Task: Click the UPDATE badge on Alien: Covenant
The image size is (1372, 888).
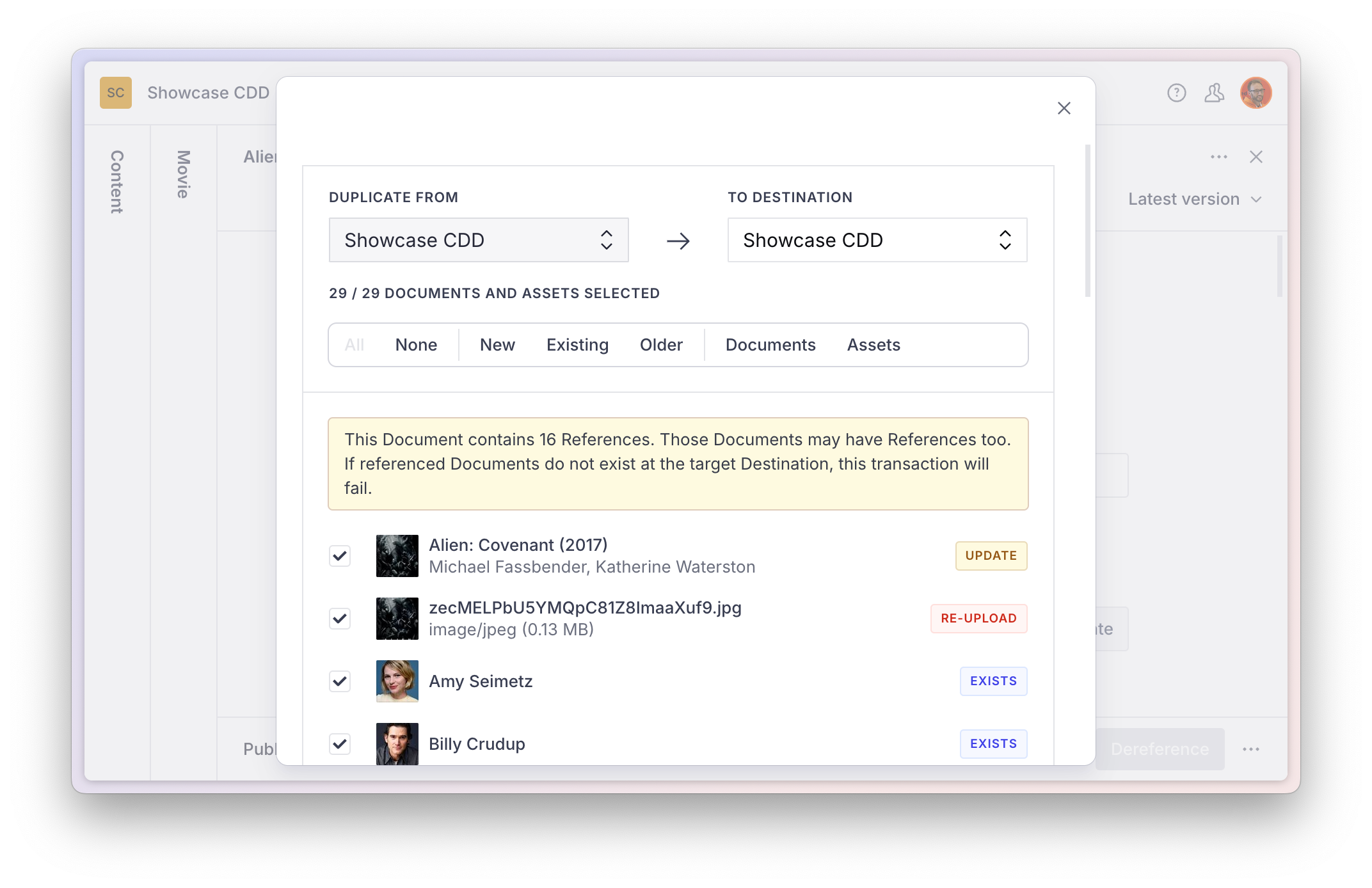Action: click(989, 555)
